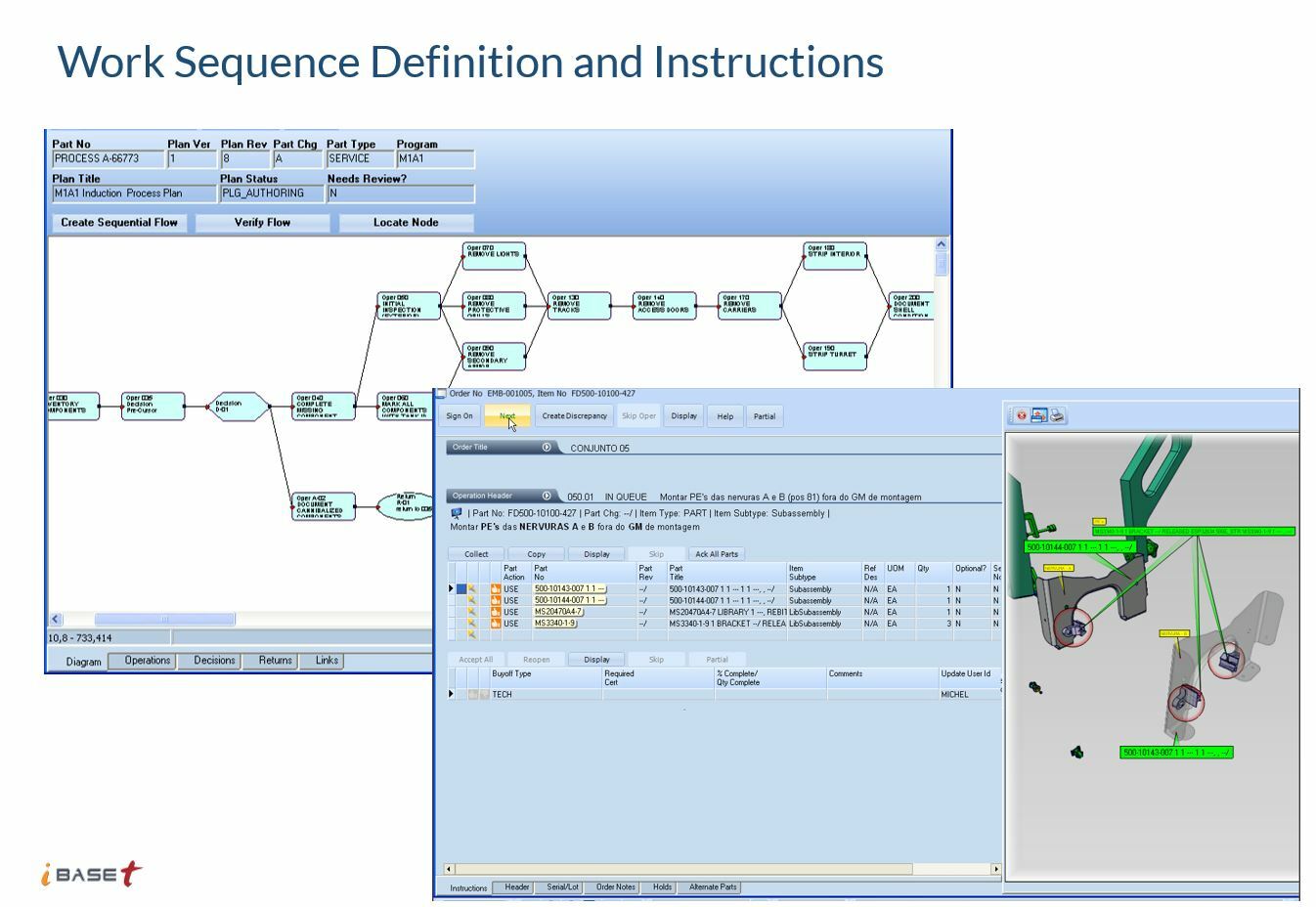Click the monitor icon beside Part No FD500-10100-427

point(457,513)
